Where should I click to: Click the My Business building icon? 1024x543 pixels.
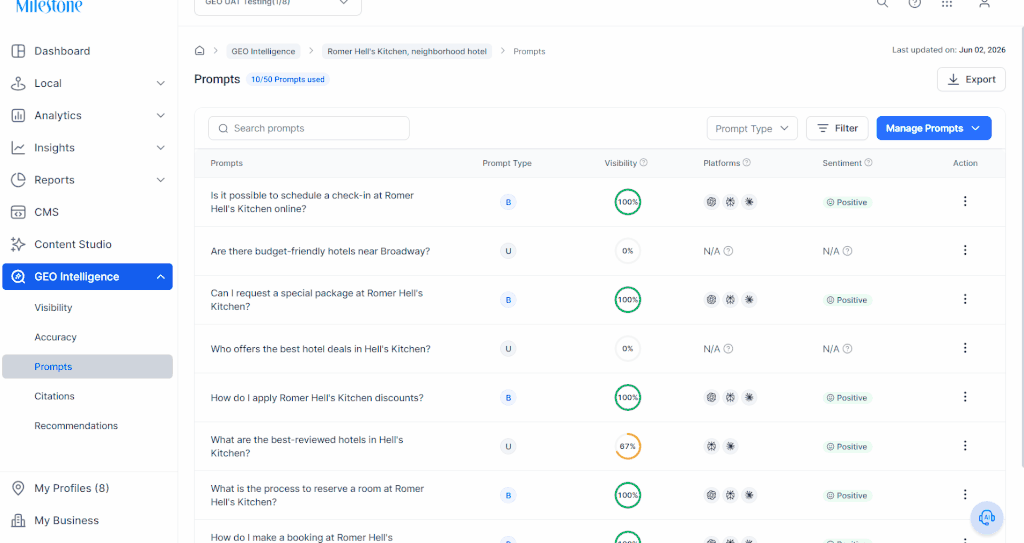pos(18,520)
